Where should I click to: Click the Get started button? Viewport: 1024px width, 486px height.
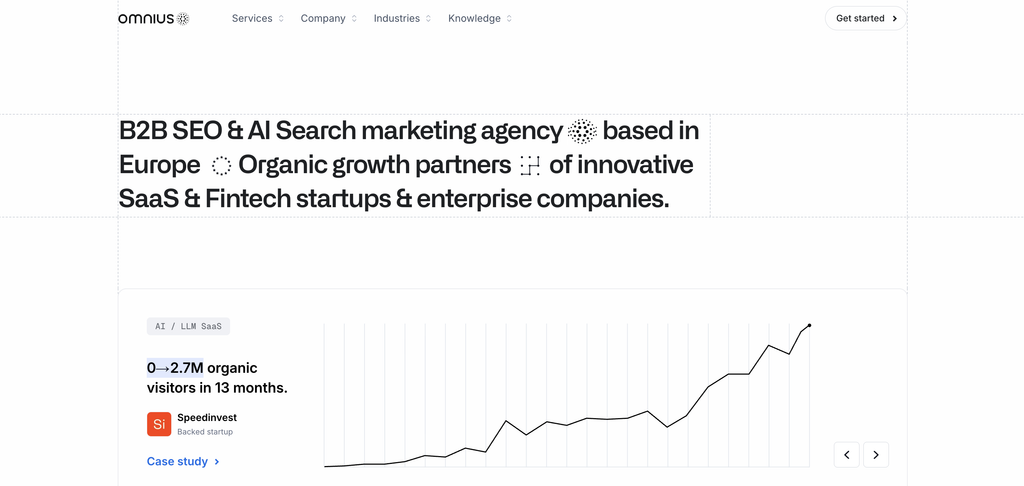click(x=866, y=18)
